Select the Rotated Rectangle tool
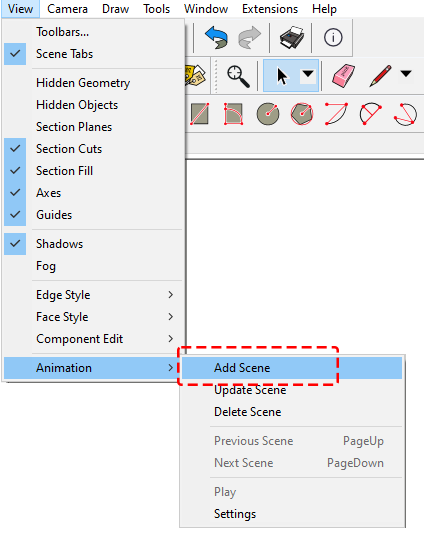This screenshot has height=549, width=424. [234, 114]
